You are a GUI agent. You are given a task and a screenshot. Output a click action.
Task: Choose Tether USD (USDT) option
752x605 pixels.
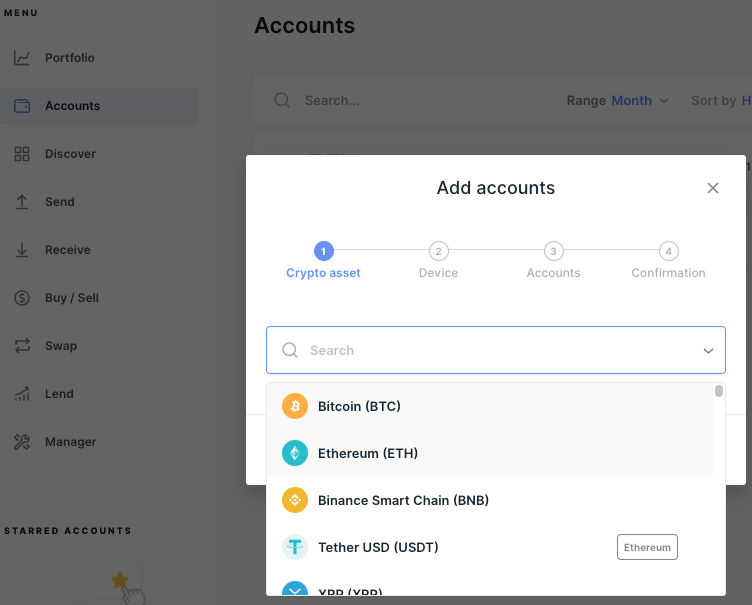[x=490, y=547]
